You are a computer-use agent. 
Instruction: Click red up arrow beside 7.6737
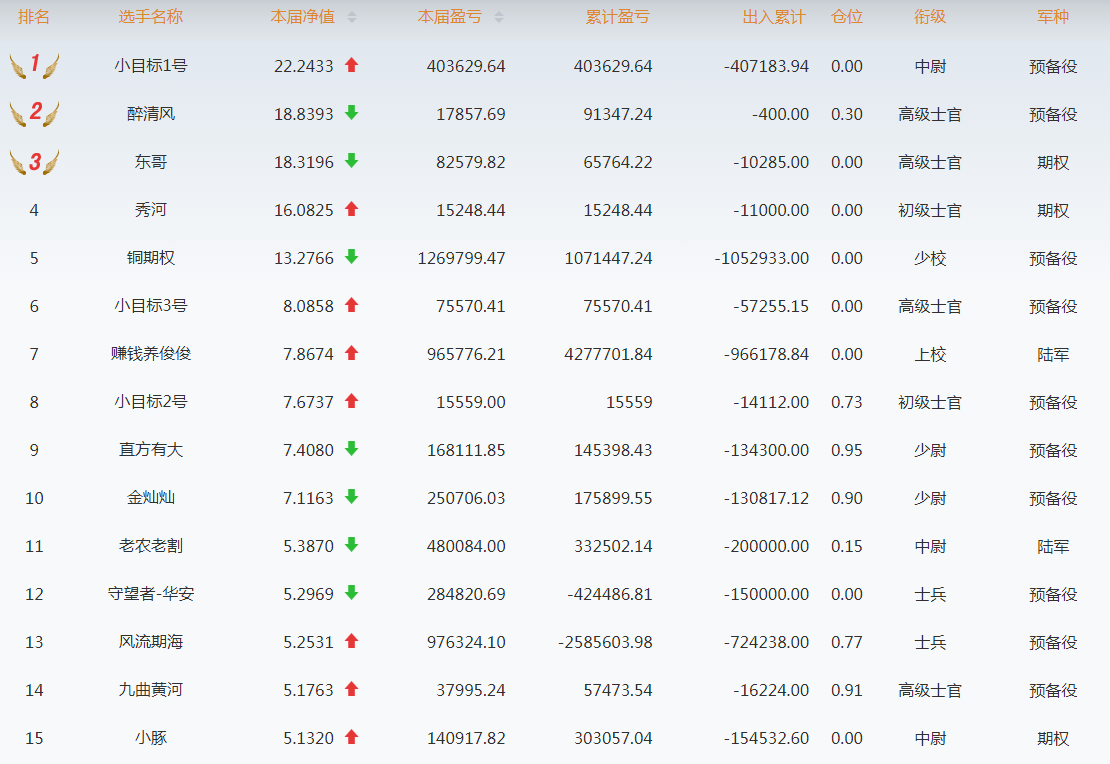[351, 401]
